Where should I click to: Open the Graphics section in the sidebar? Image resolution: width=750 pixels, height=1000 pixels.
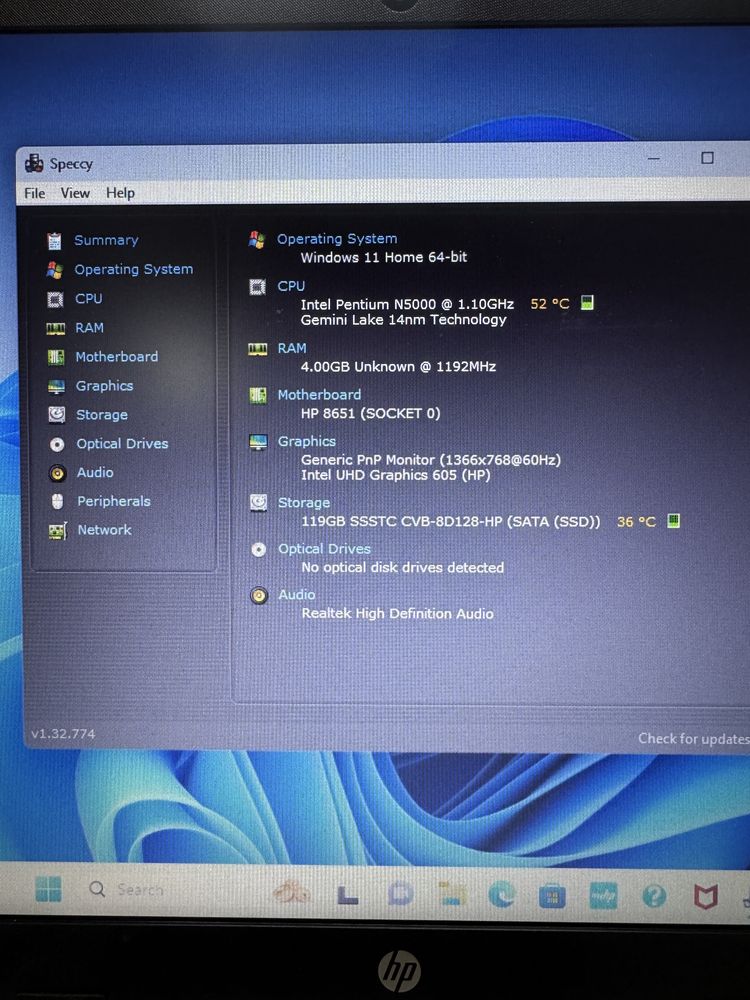[105, 386]
